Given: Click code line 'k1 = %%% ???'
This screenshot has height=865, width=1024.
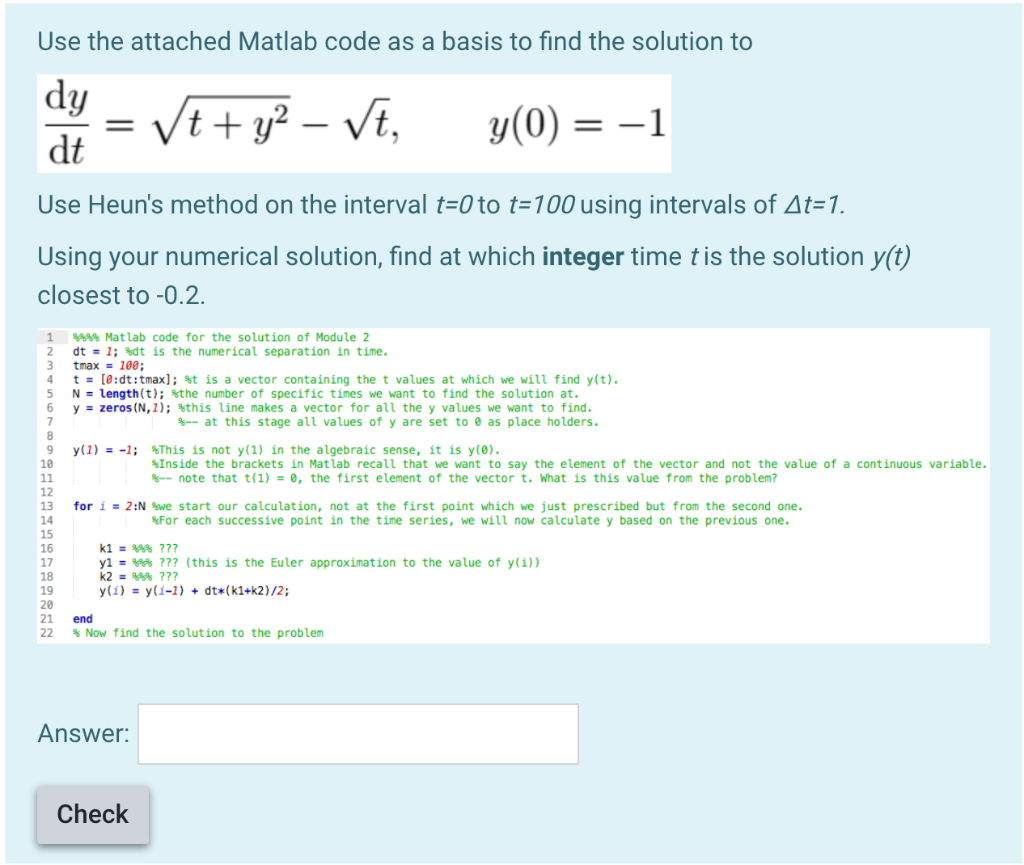Looking at the screenshot, I should click(138, 548).
